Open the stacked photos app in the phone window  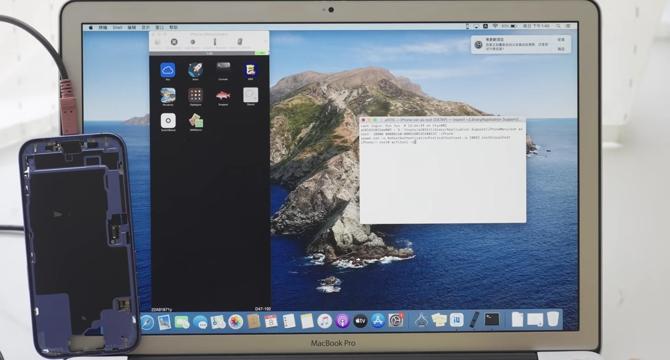(196, 120)
